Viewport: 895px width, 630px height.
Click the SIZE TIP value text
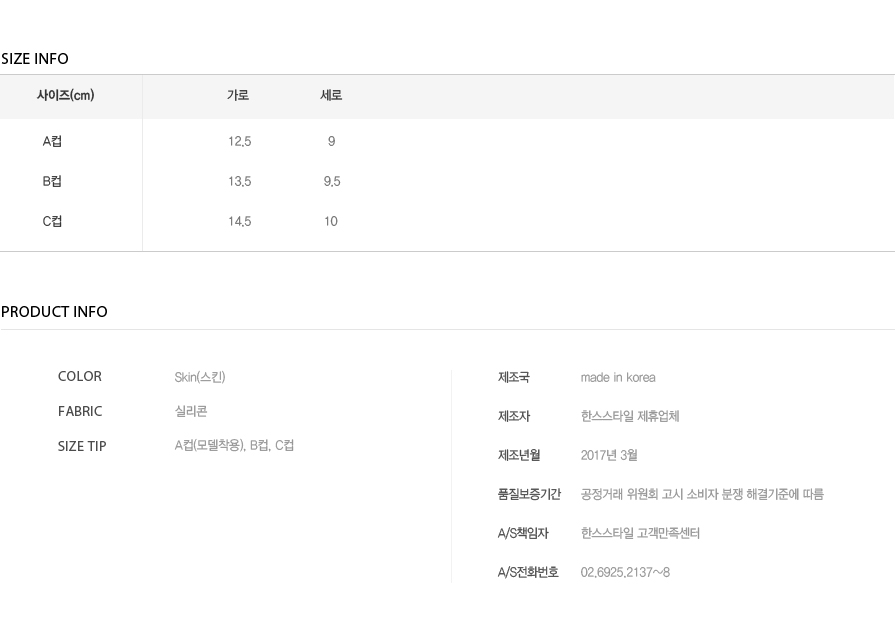[x=234, y=446]
